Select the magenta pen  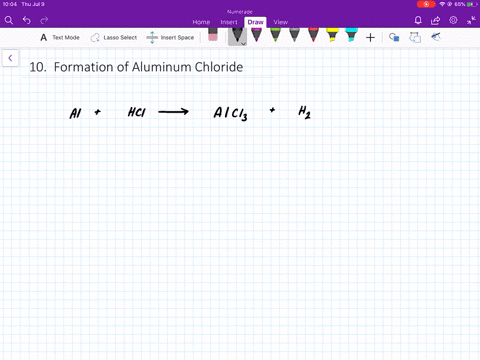click(256, 35)
